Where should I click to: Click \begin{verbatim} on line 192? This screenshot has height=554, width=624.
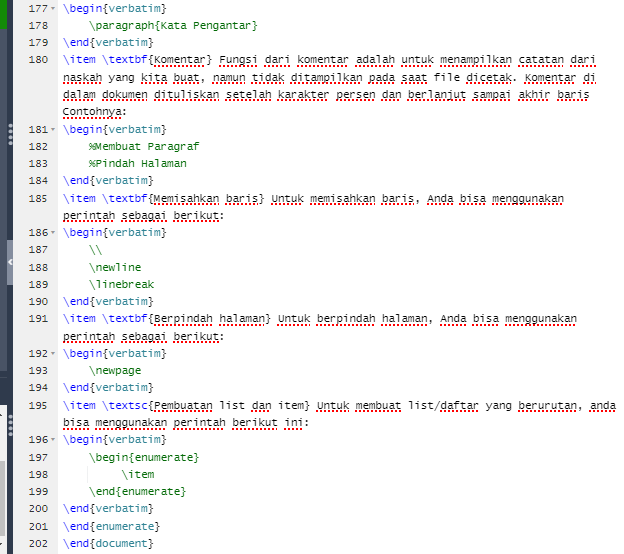[x=115, y=353]
